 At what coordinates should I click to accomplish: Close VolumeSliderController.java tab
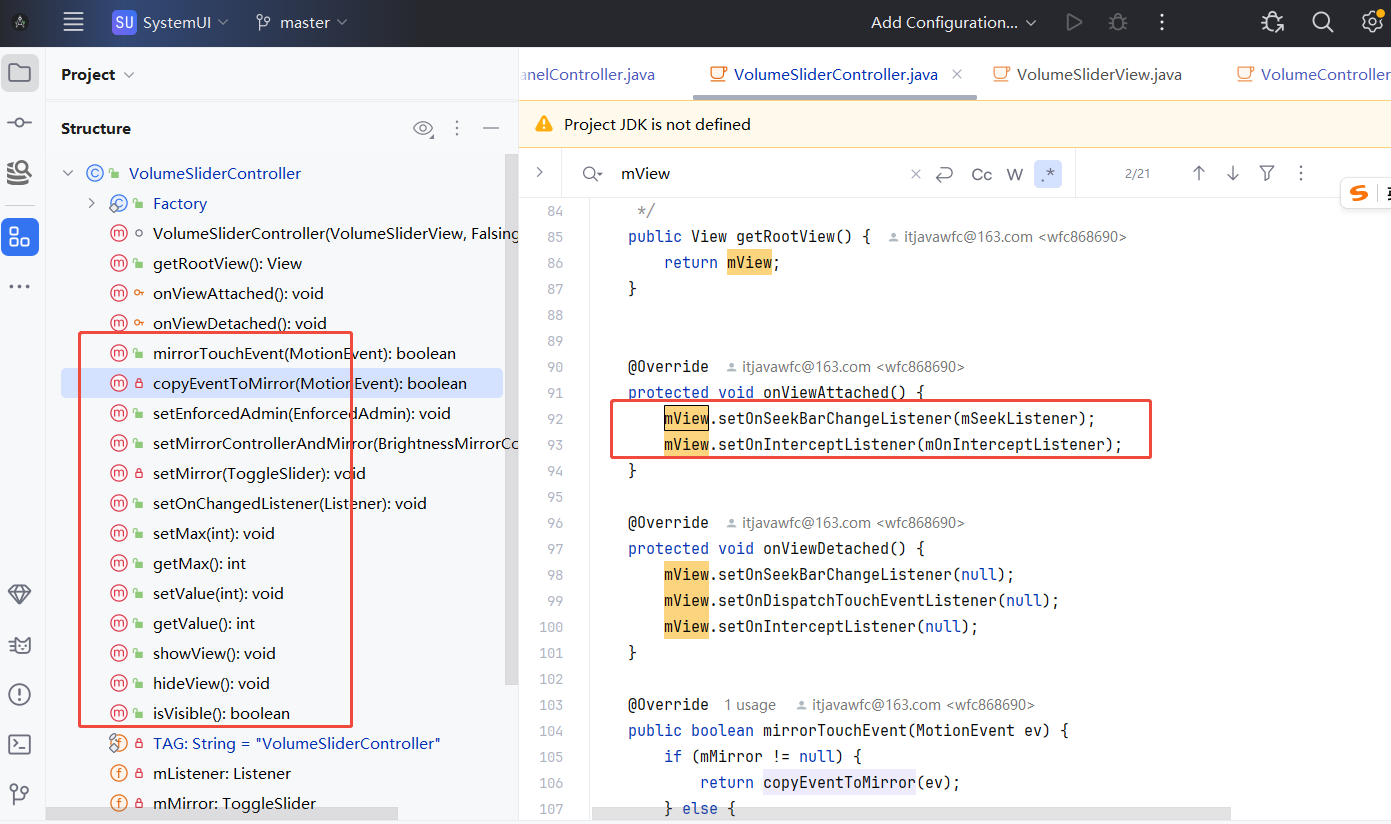click(958, 75)
